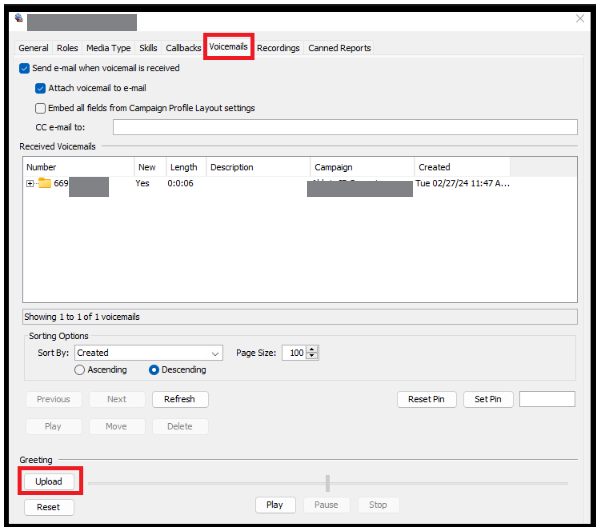
Task: Click the Previous page button
Action: 54,399
